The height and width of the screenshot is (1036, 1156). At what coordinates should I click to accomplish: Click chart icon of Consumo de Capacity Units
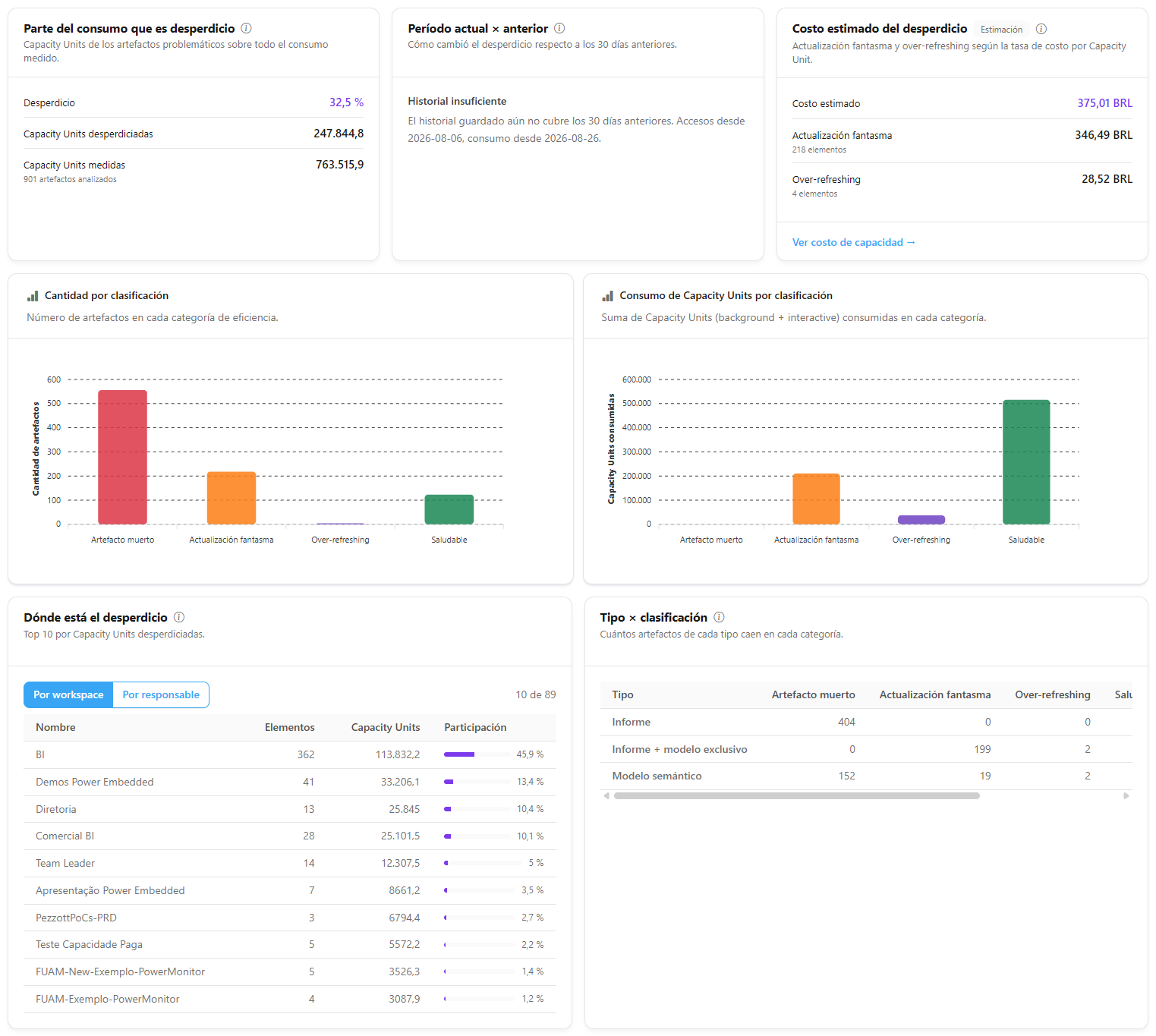[x=608, y=296]
